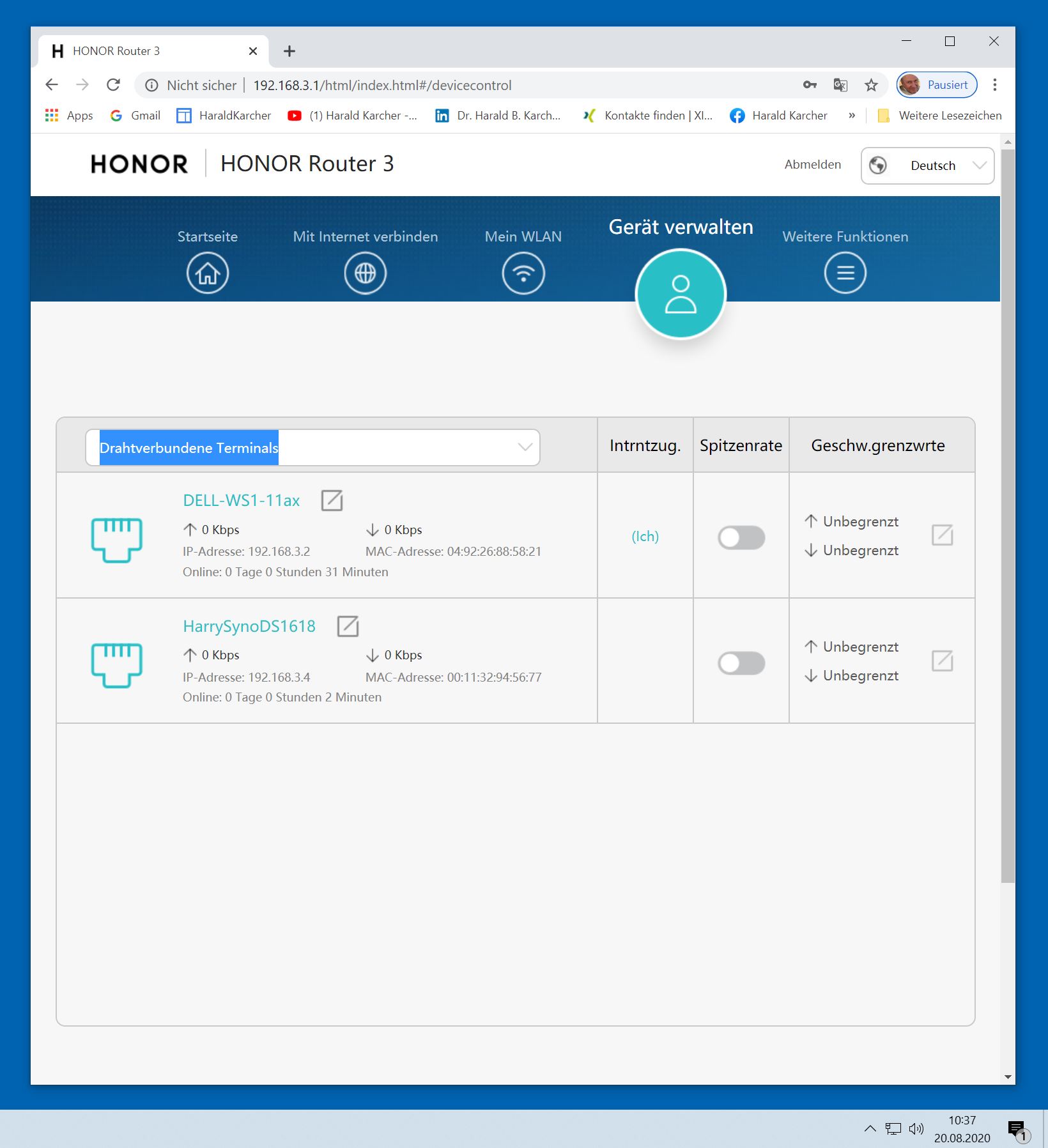
Task: Open the Mein WLAN Wi-Fi icon
Action: tap(523, 273)
